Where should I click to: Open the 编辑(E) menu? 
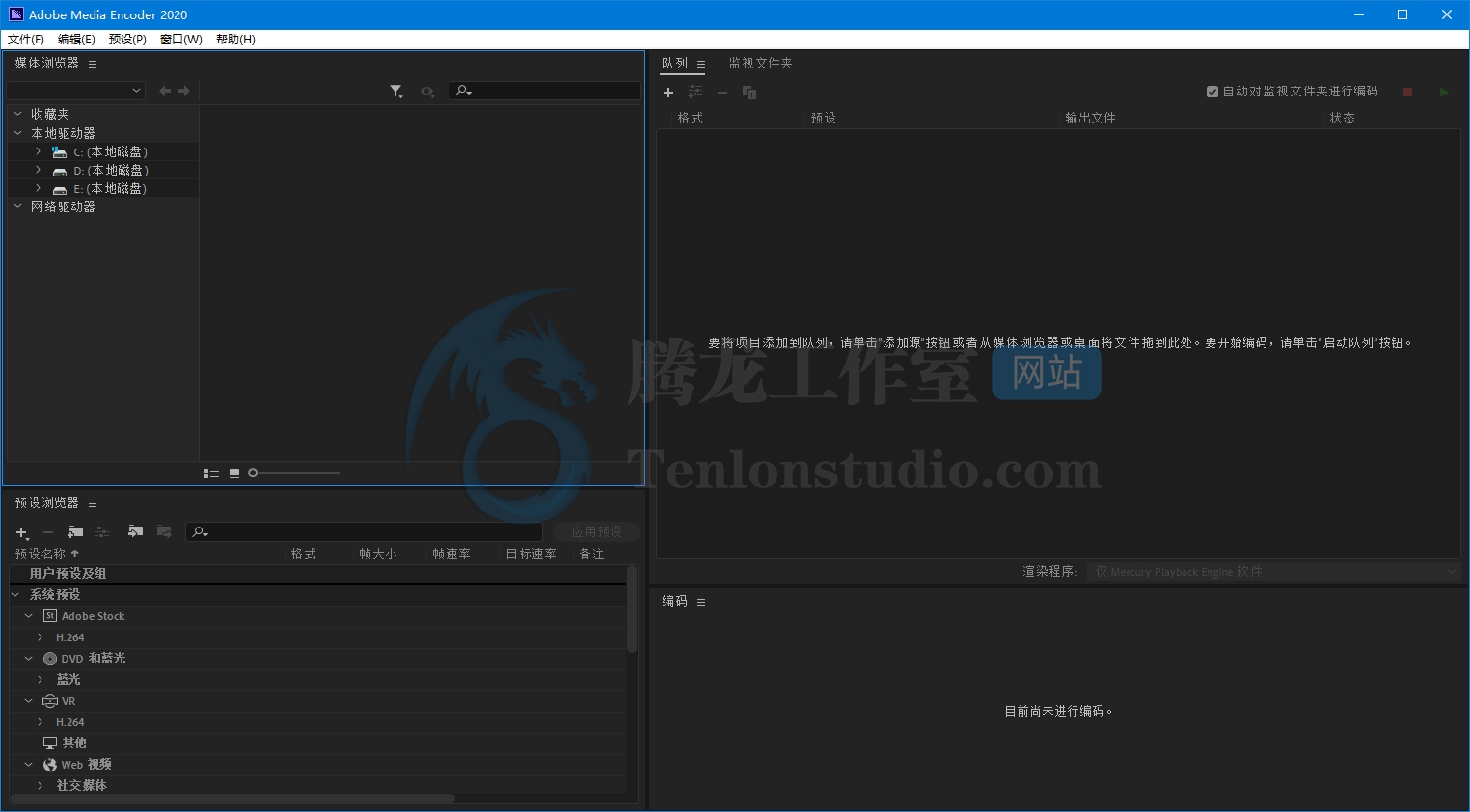click(76, 40)
